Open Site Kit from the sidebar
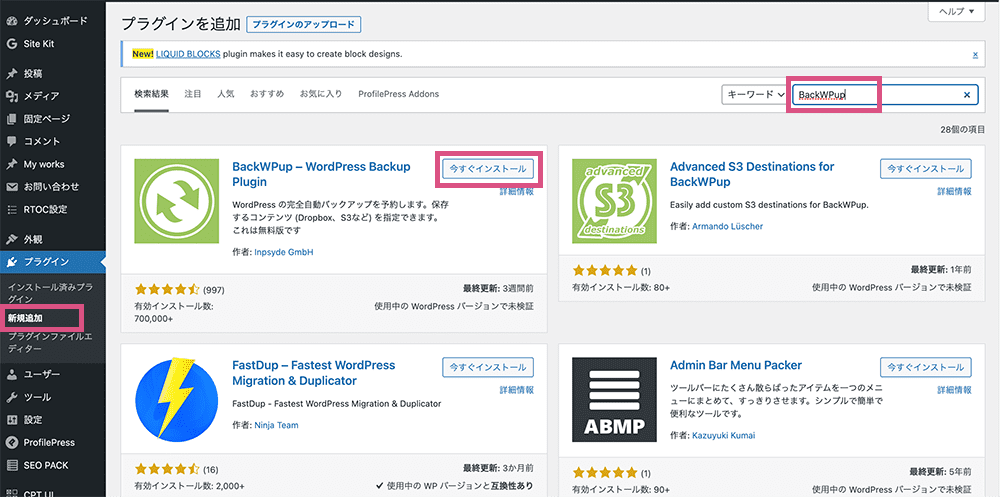Screen dimensions: 1000x497 pyautogui.click(x=41, y=44)
